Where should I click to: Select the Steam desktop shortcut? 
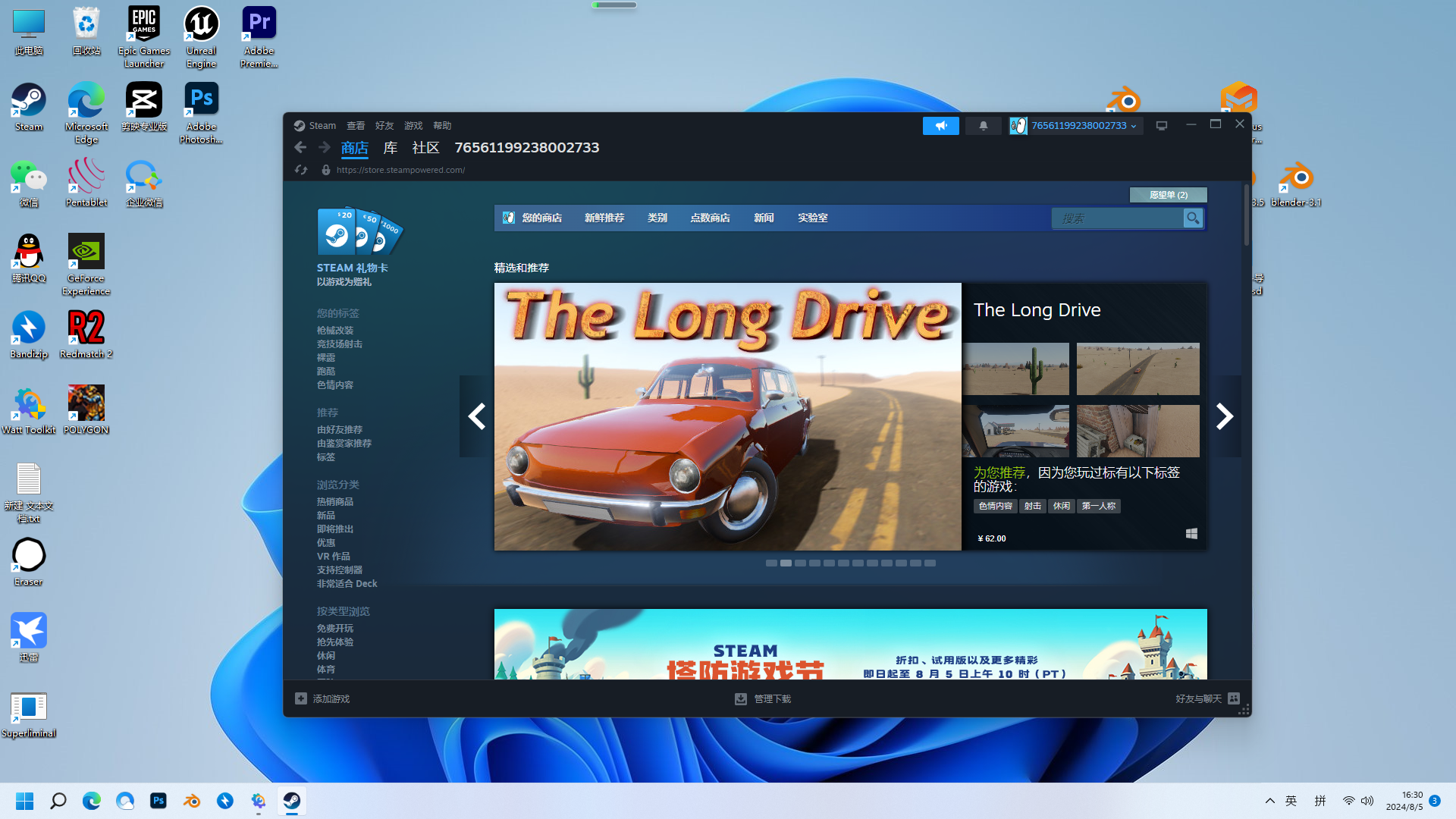click(29, 107)
